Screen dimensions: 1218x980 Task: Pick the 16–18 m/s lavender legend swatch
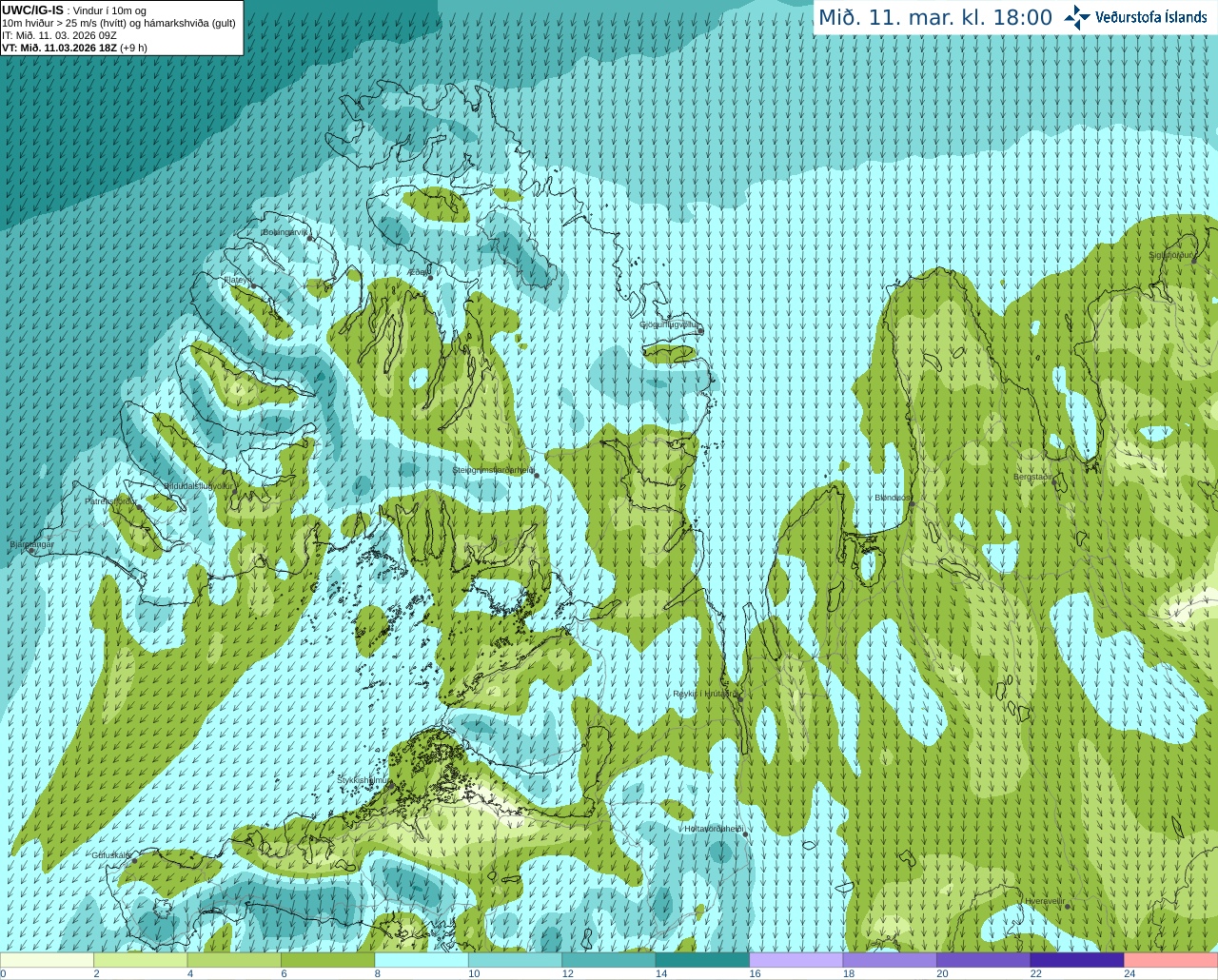point(796,960)
